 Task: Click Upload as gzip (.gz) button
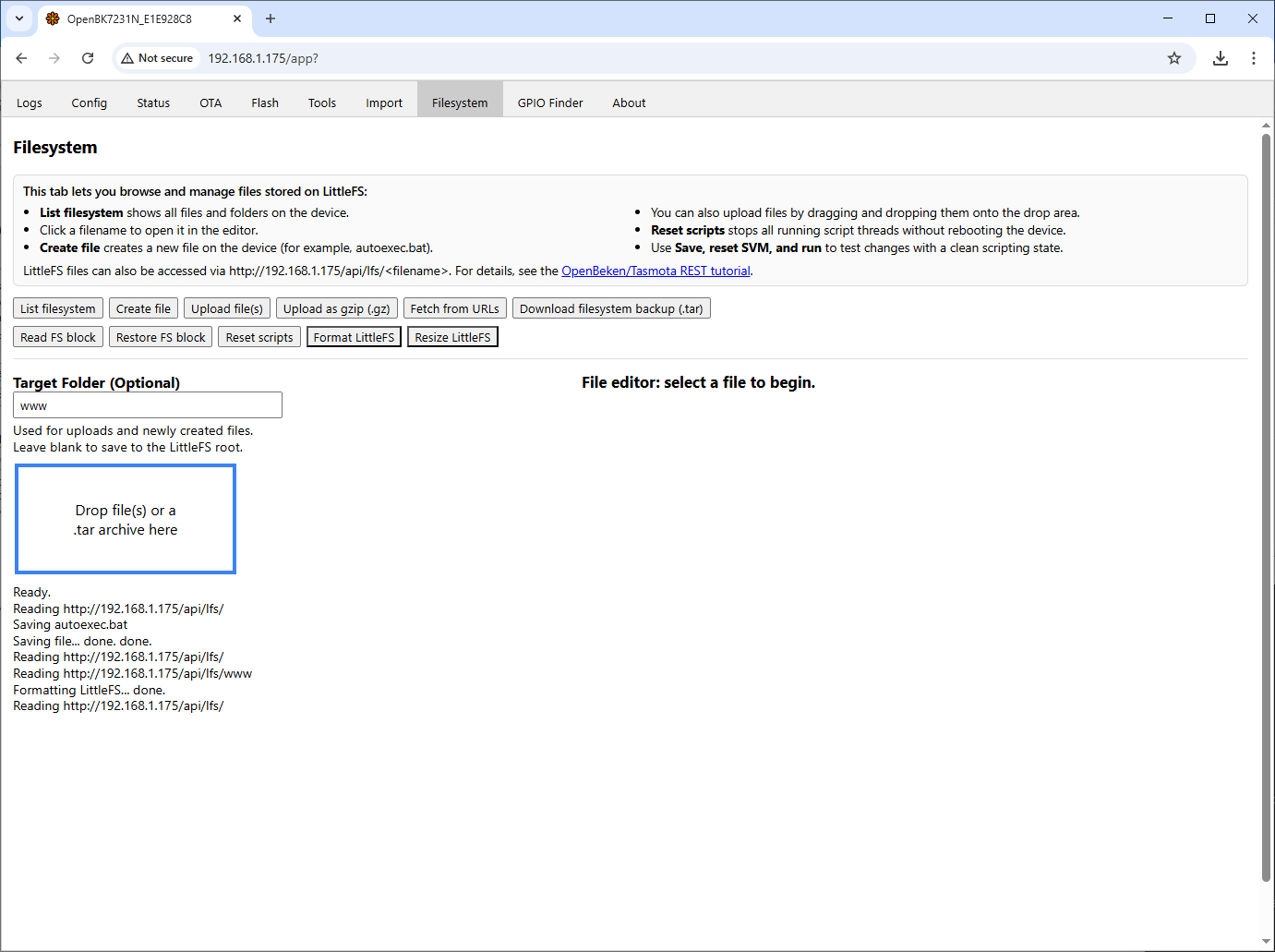(337, 308)
